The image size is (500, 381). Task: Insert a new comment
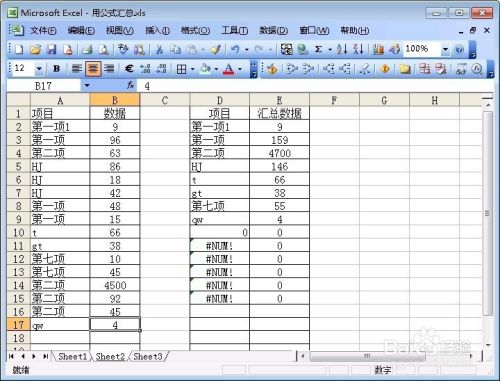coord(405,69)
